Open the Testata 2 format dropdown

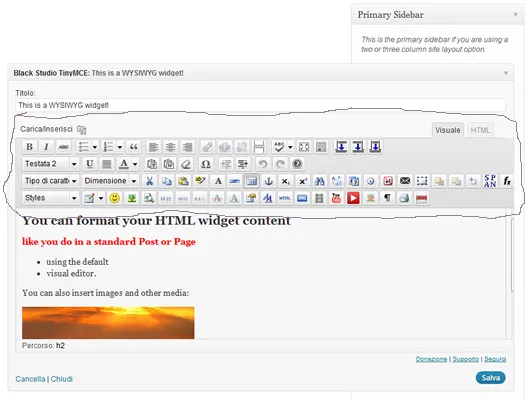pyautogui.click(x=51, y=164)
